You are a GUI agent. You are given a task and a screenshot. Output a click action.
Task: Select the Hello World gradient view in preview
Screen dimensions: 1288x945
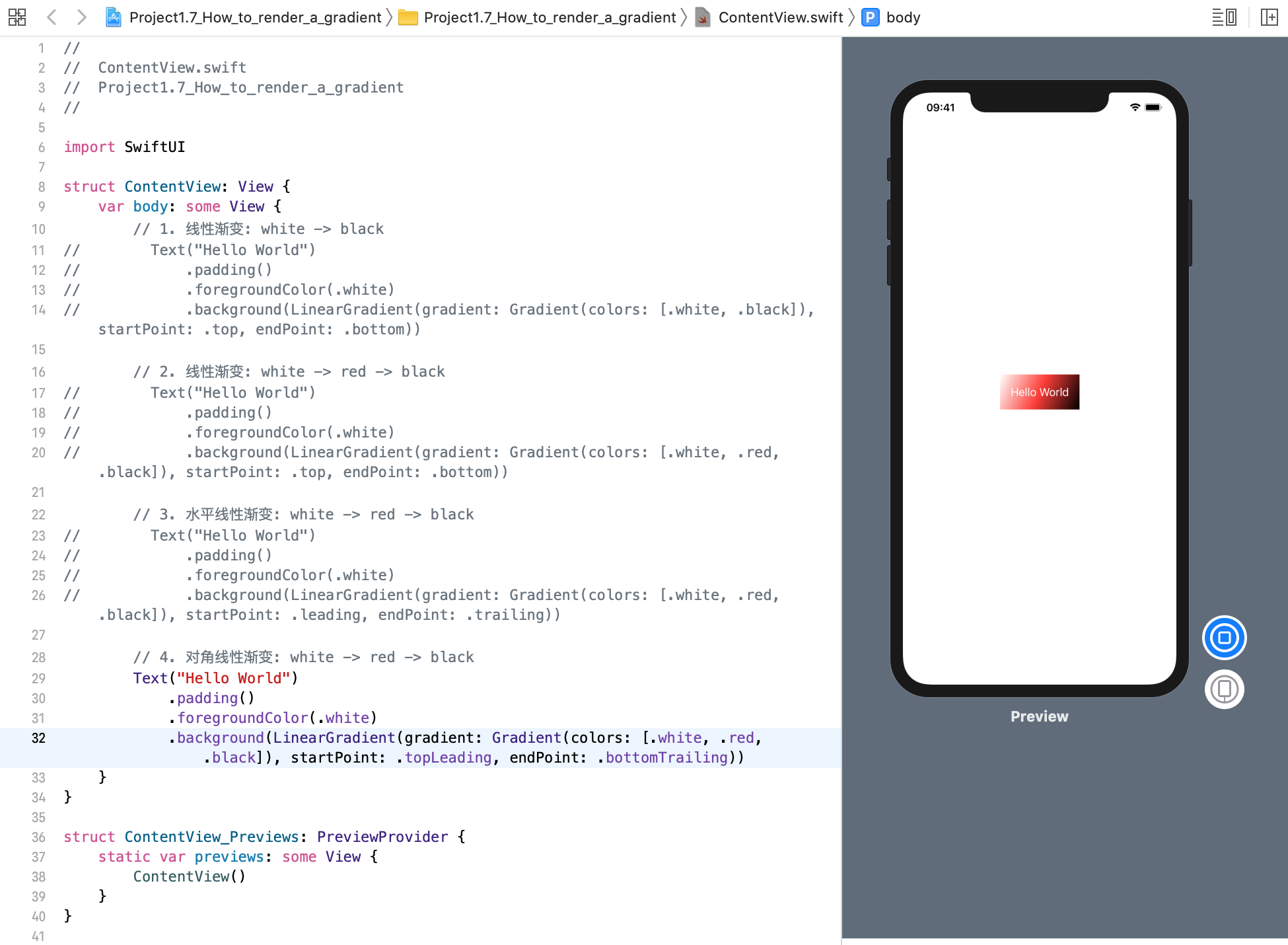(1039, 392)
